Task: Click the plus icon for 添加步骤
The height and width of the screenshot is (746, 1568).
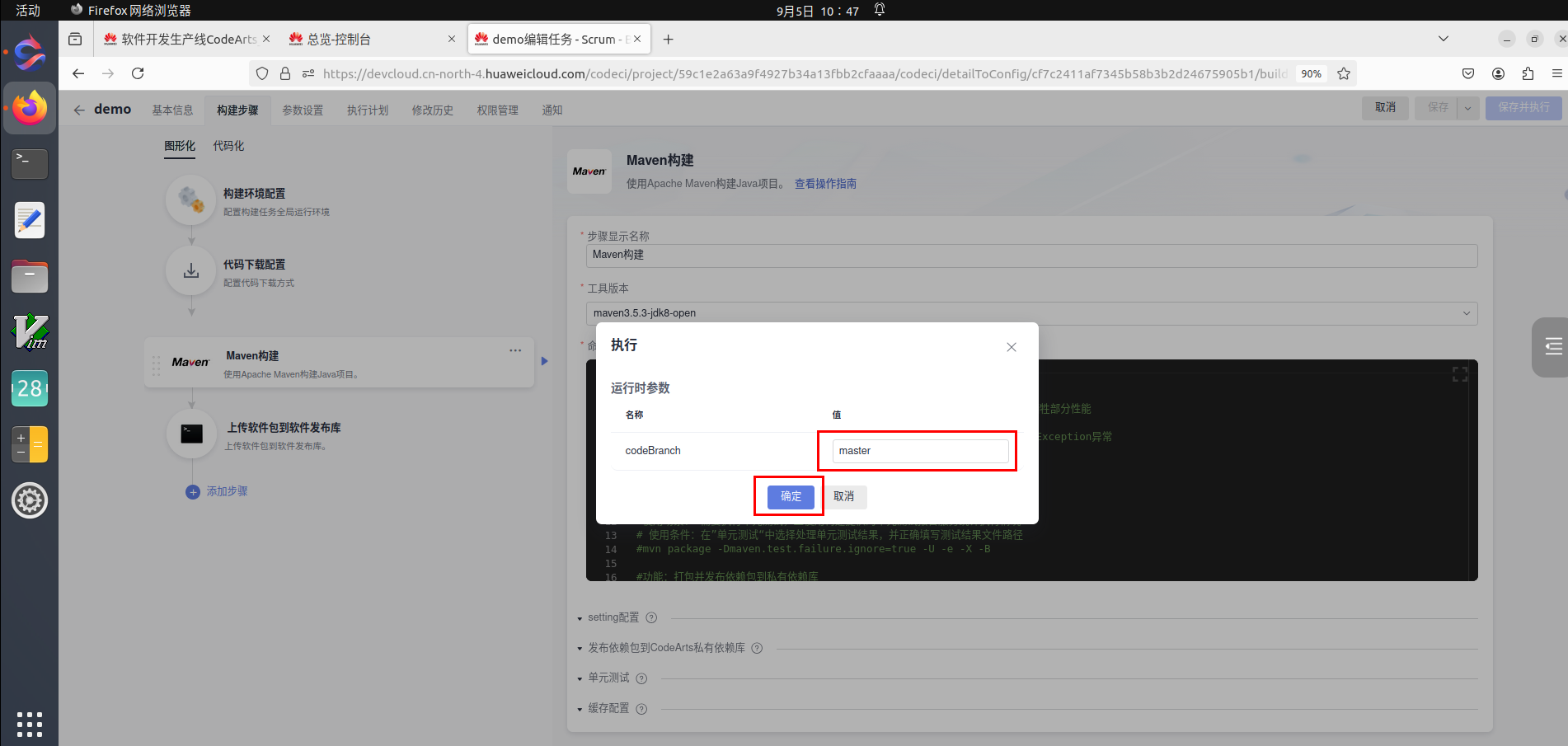Action: coord(193,492)
